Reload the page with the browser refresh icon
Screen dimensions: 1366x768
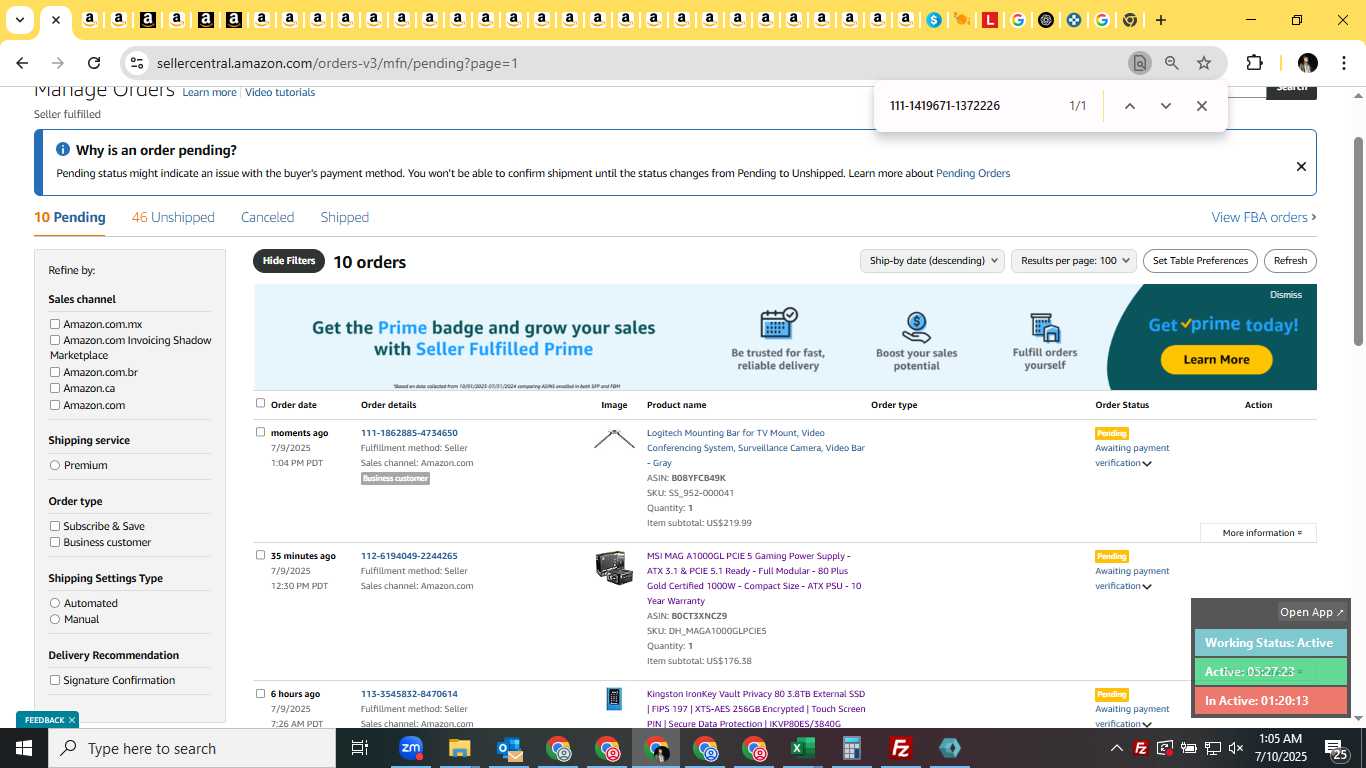click(94, 63)
